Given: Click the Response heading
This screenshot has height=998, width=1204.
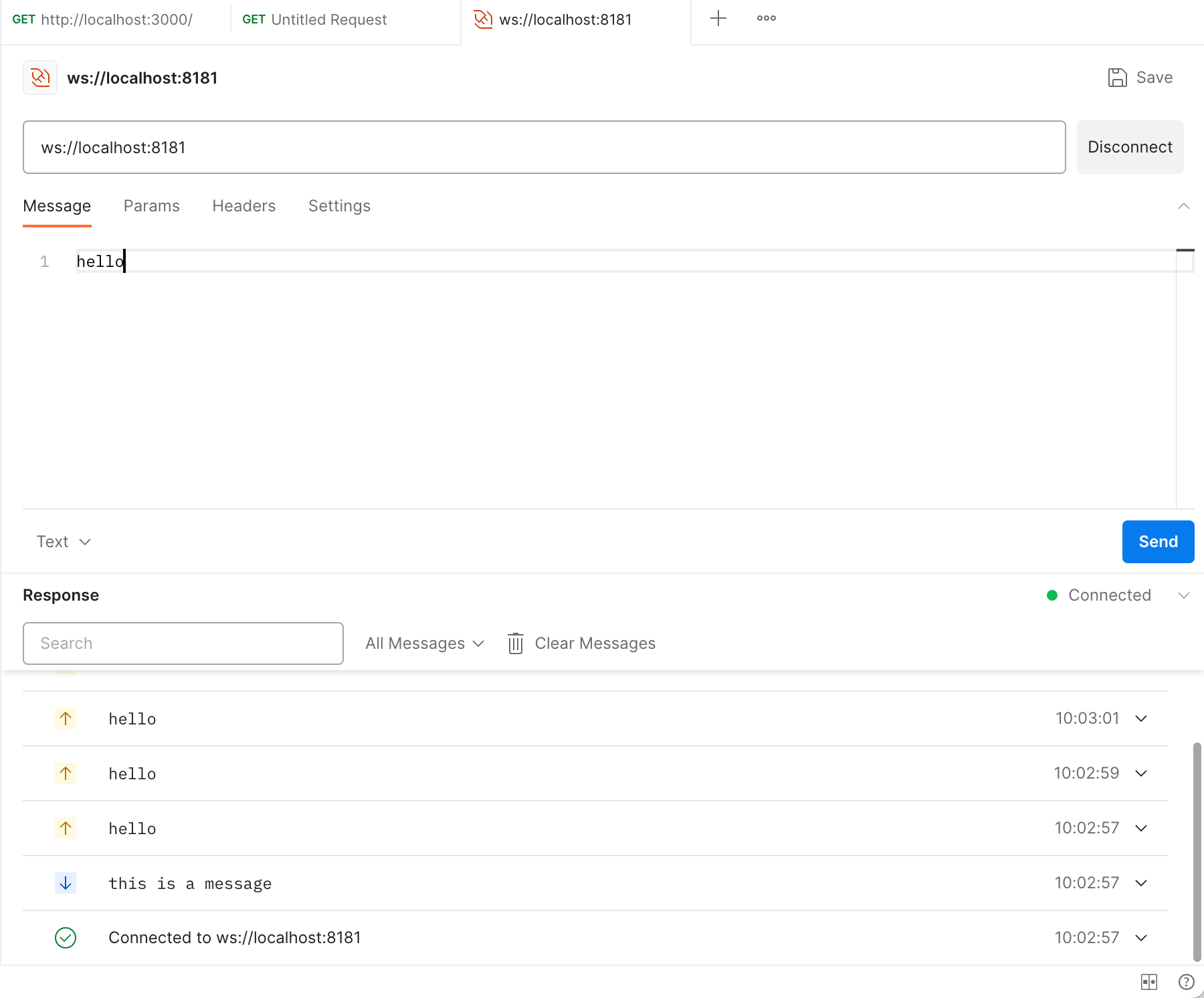Looking at the screenshot, I should [x=61, y=595].
